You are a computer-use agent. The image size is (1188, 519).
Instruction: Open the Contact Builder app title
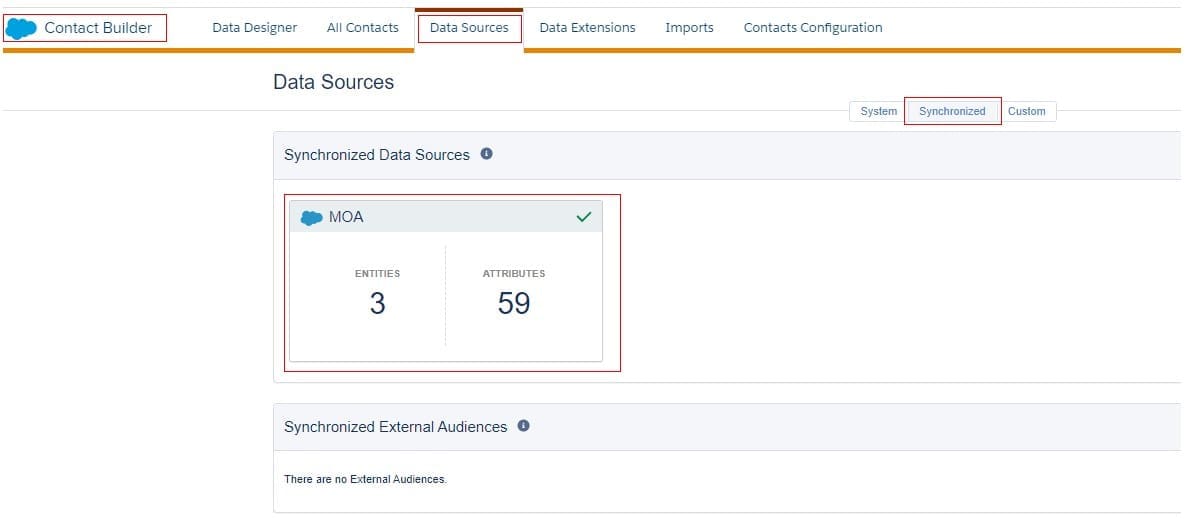click(x=98, y=28)
